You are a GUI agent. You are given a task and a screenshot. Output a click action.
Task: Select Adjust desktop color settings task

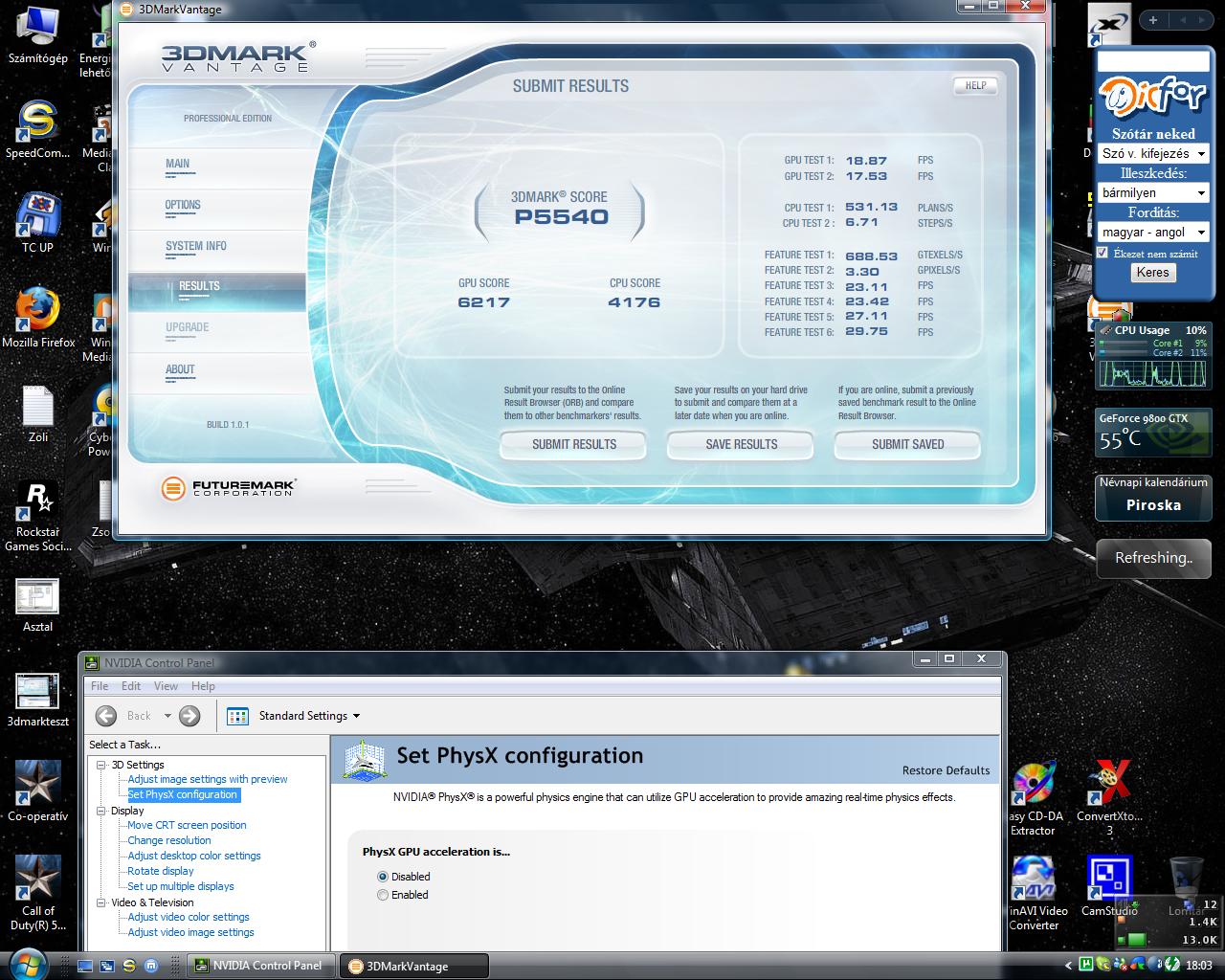[x=194, y=856]
